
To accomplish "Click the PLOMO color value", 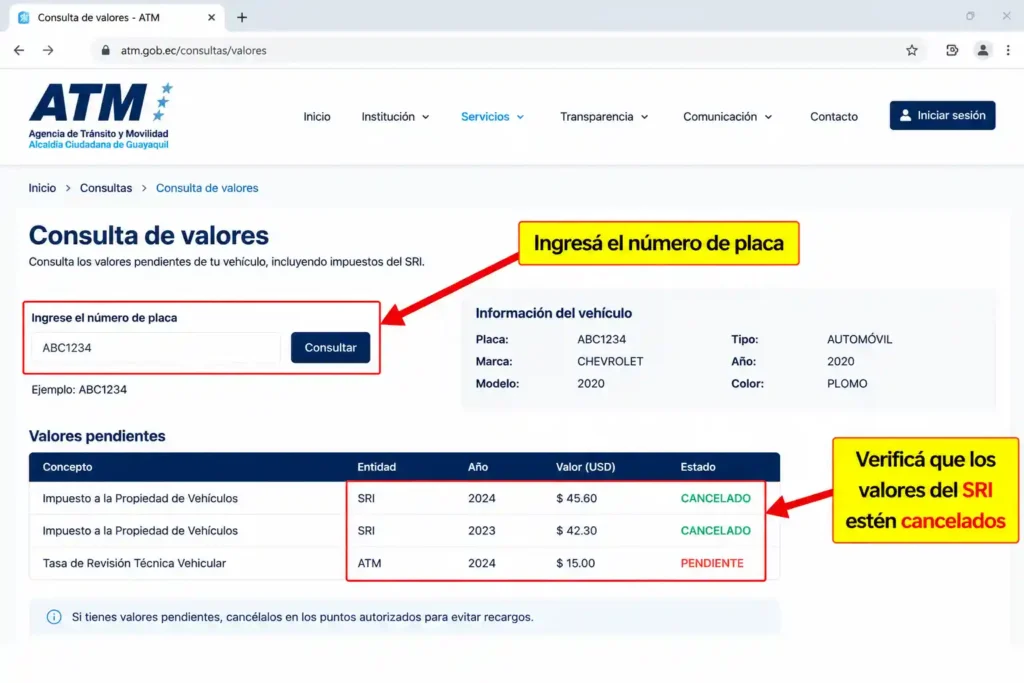I will point(847,383).
